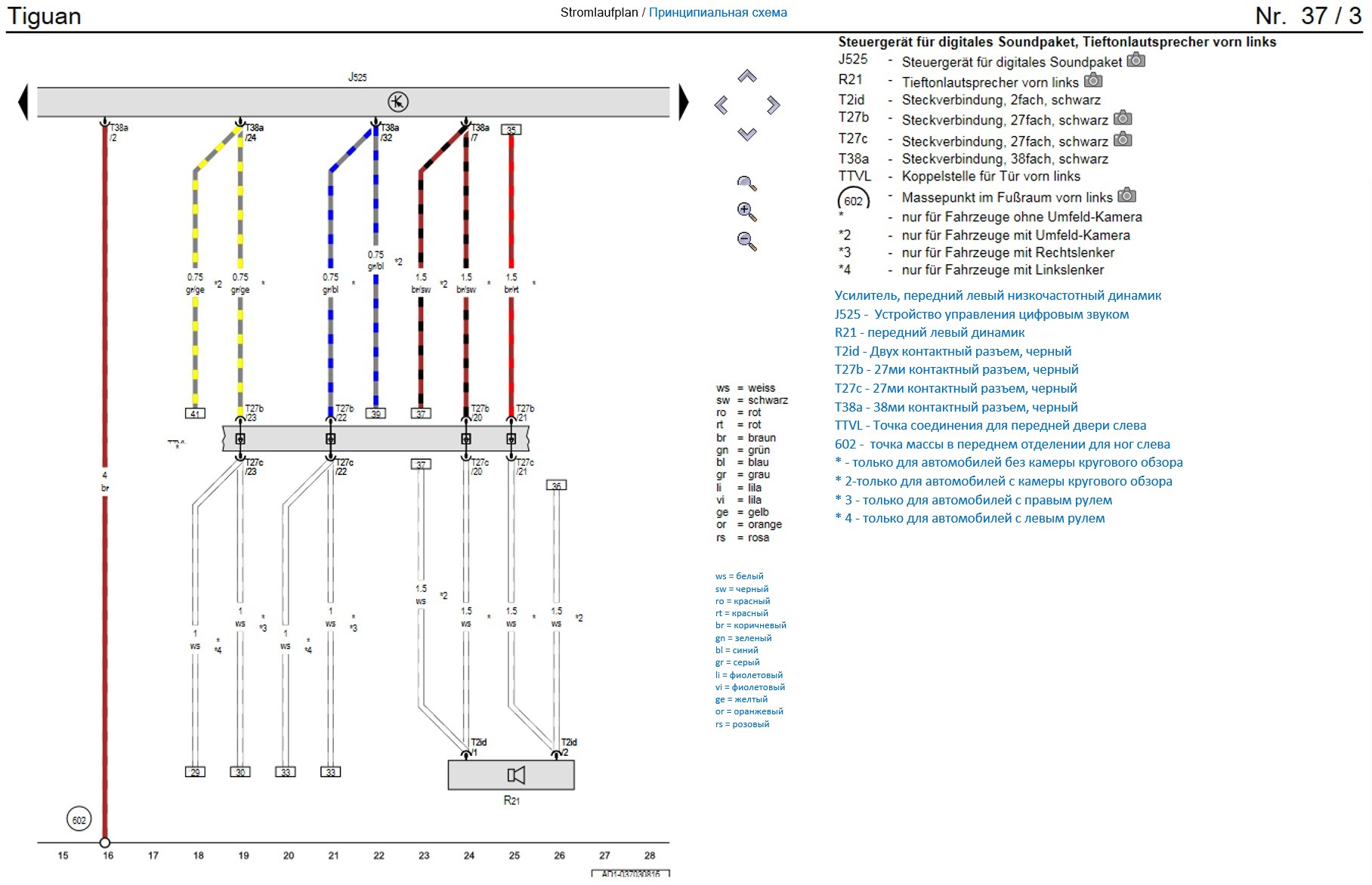Click 'nur für Fahrzeuge ohne Umfeld-Kamera'
Image resolution: width=1372 pixels, height=885 pixels.
(1021, 217)
